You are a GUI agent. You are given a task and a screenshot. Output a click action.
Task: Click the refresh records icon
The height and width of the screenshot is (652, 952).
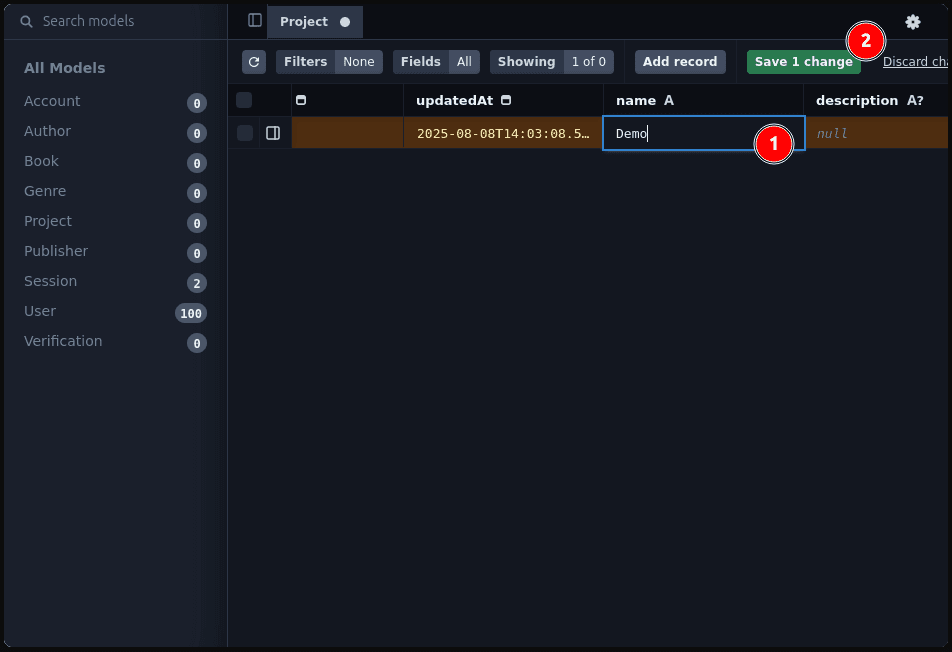[254, 62]
